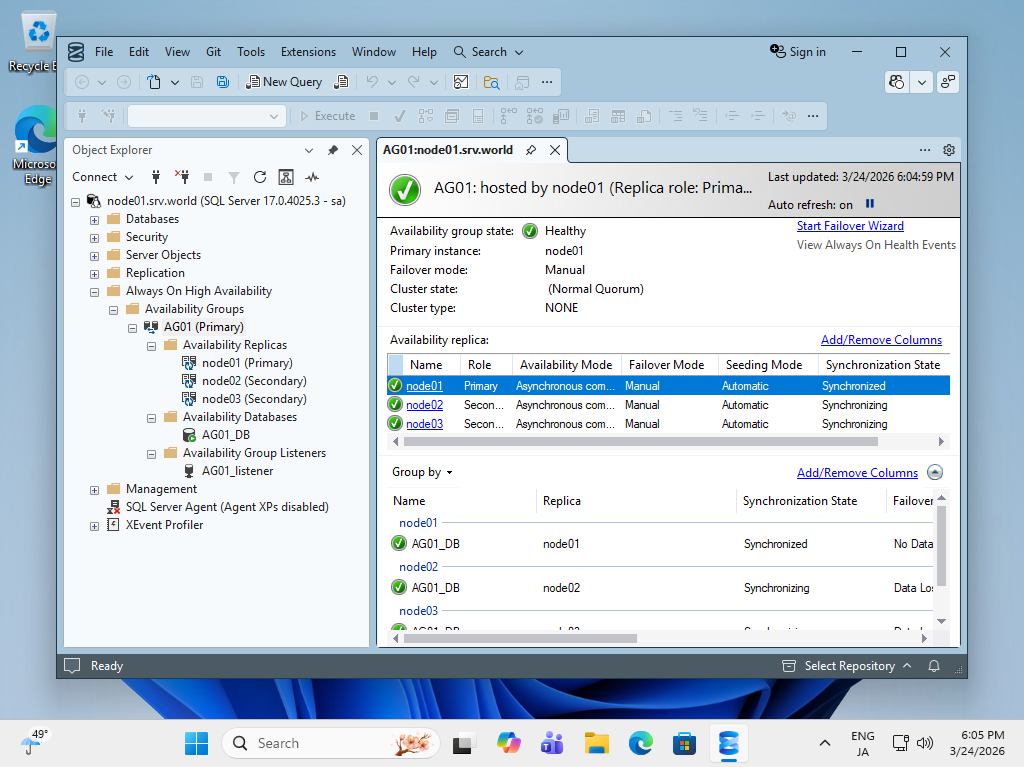Viewport: 1024px width, 767px height.
Task: Refresh the Object Explorer tree
Action: click(x=260, y=176)
